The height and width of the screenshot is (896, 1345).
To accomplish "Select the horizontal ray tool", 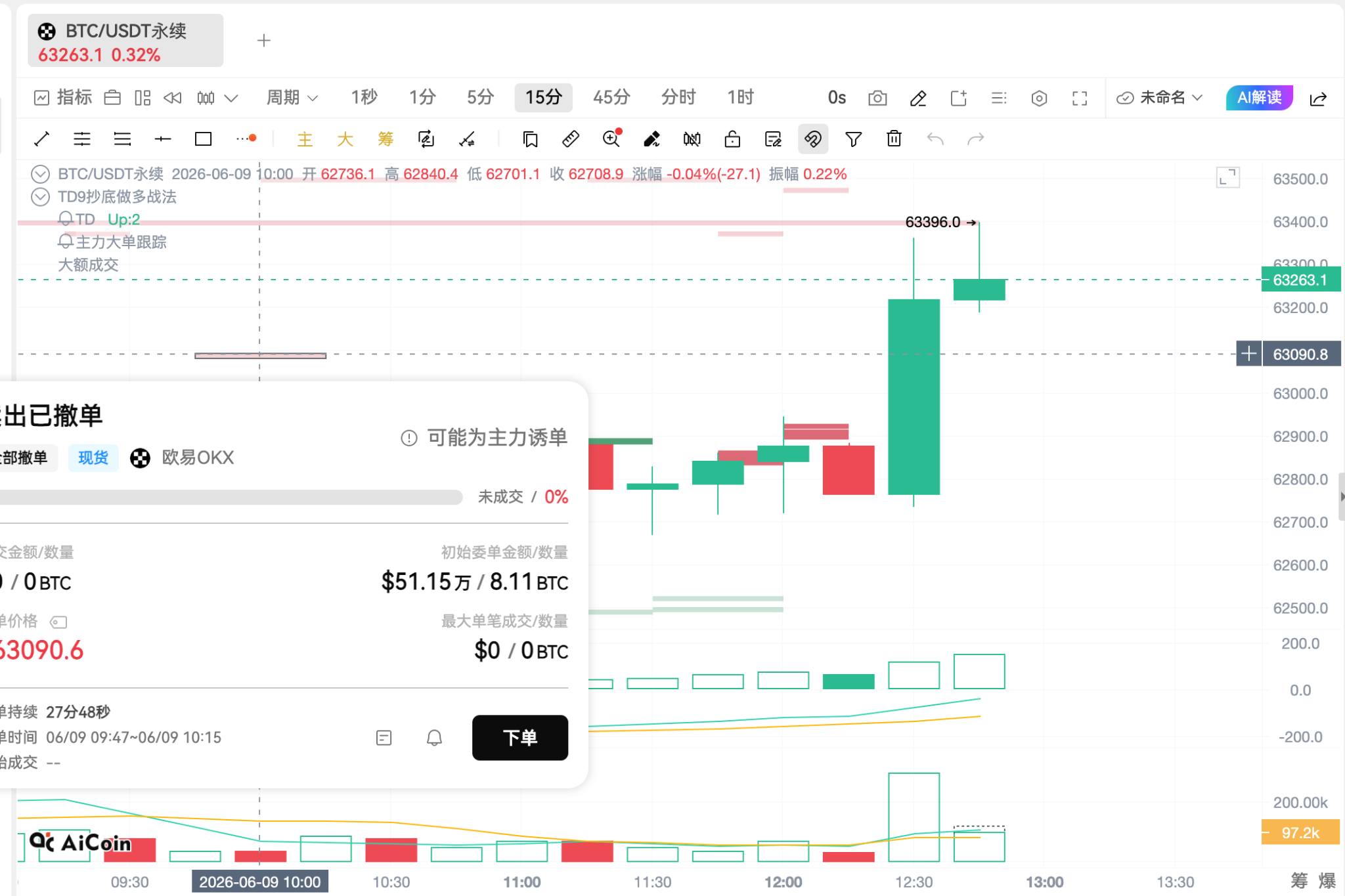I will click(x=163, y=139).
